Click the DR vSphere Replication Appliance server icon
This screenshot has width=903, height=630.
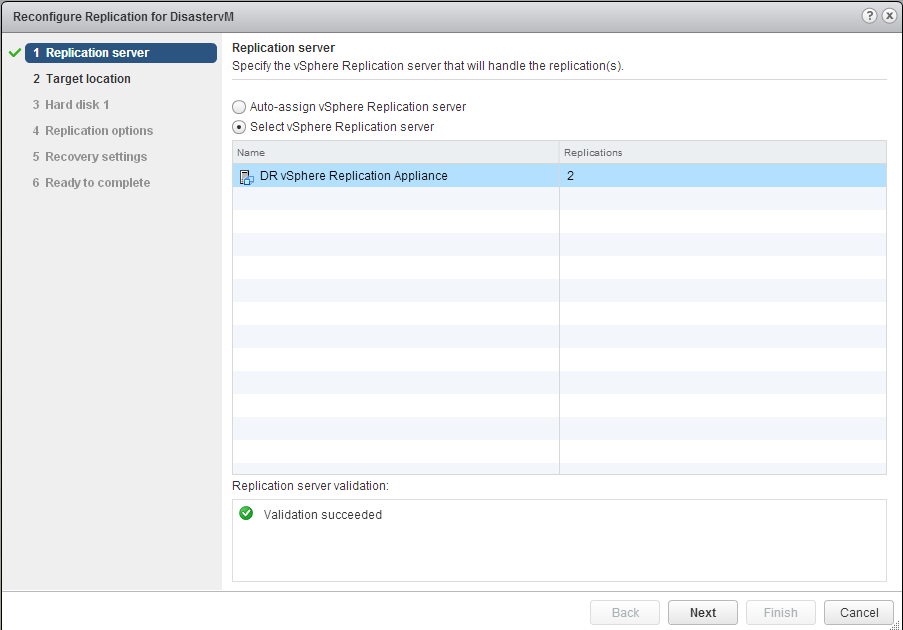coord(246,177)
